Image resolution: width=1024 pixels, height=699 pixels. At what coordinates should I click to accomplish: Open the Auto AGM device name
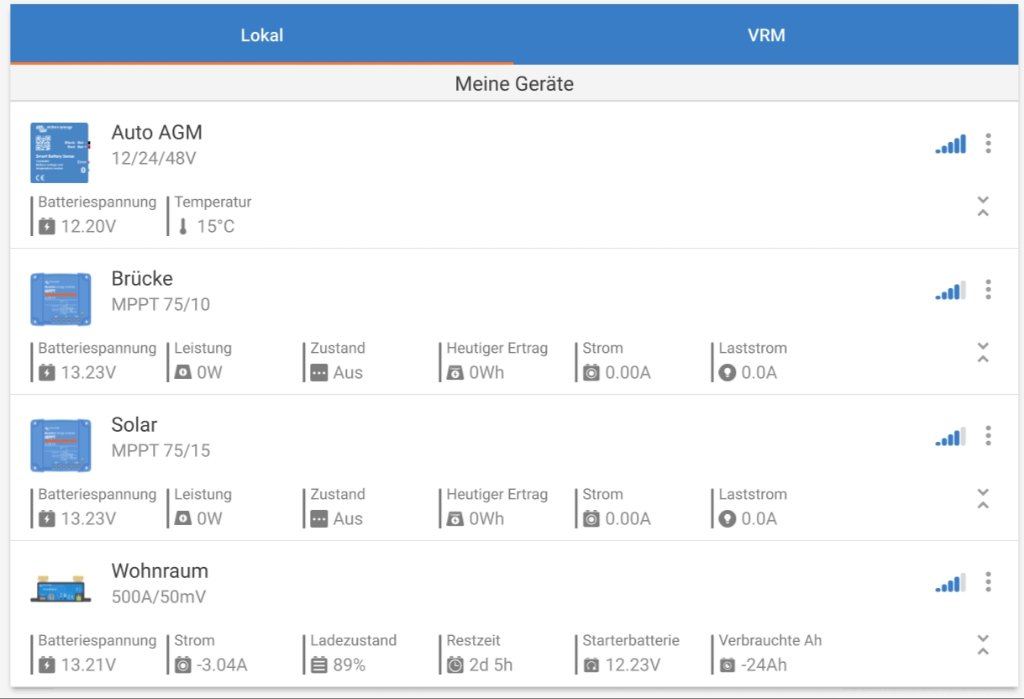pos(157,132)
